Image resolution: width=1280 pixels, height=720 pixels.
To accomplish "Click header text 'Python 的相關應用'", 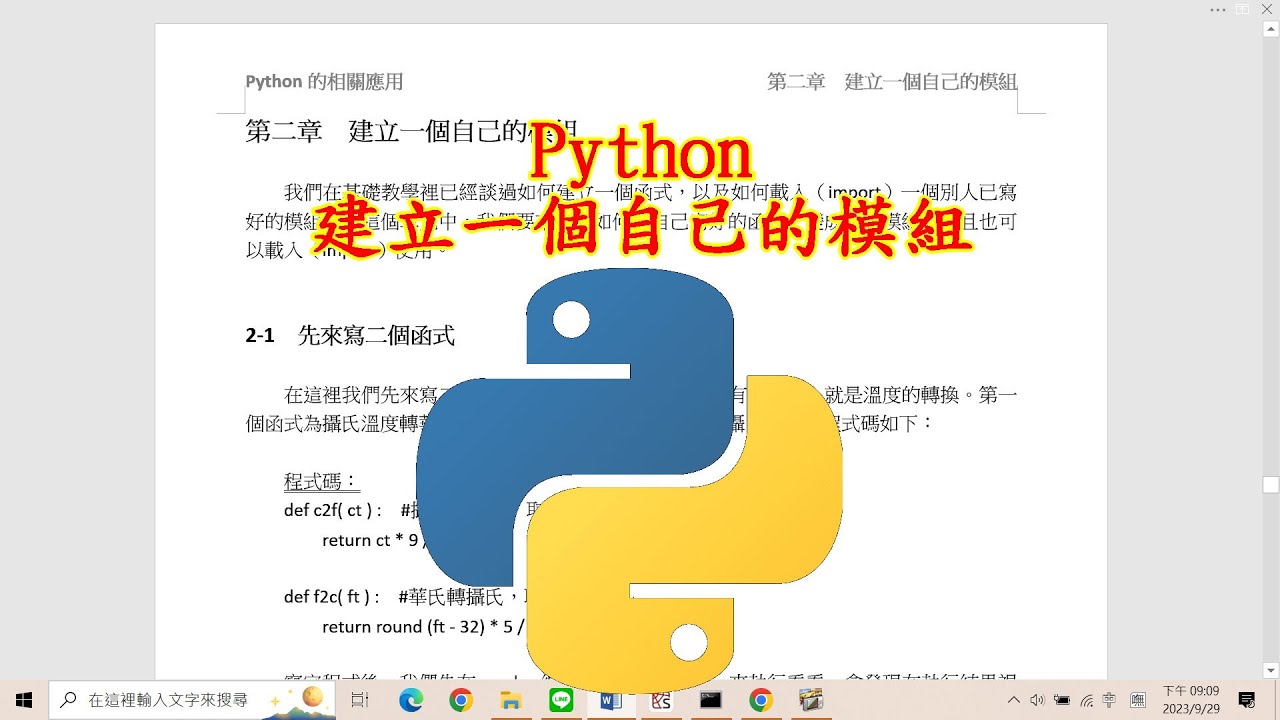I will tap(324, 82).
